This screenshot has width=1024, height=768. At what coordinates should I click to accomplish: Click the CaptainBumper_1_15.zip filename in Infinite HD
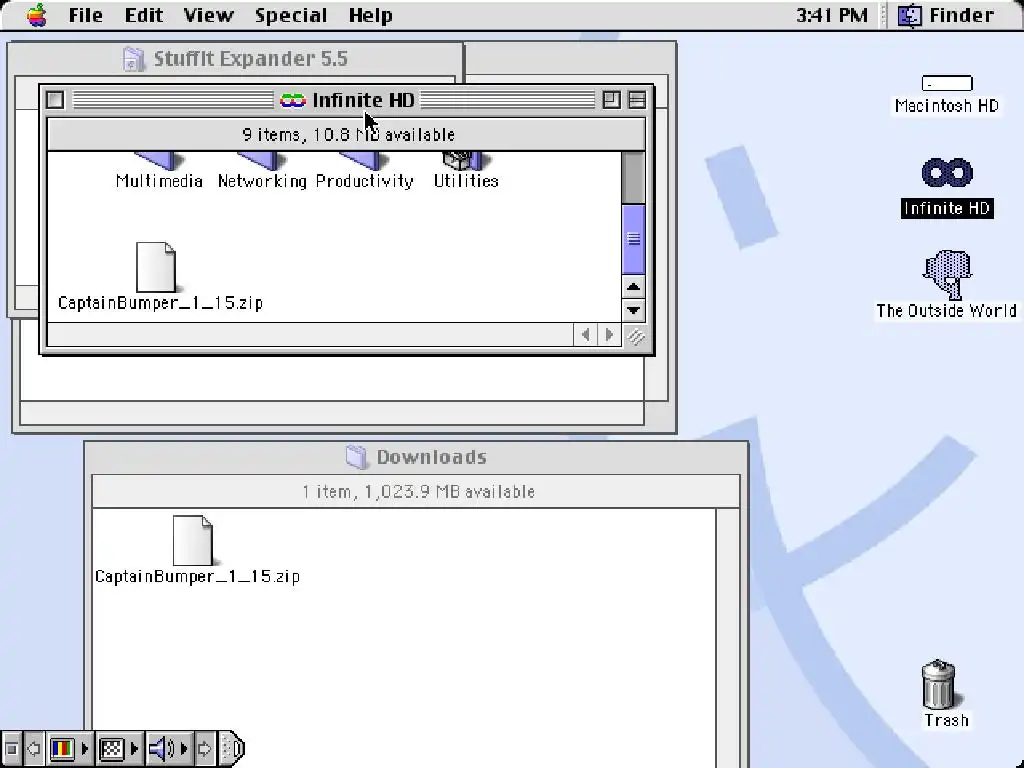161,303
